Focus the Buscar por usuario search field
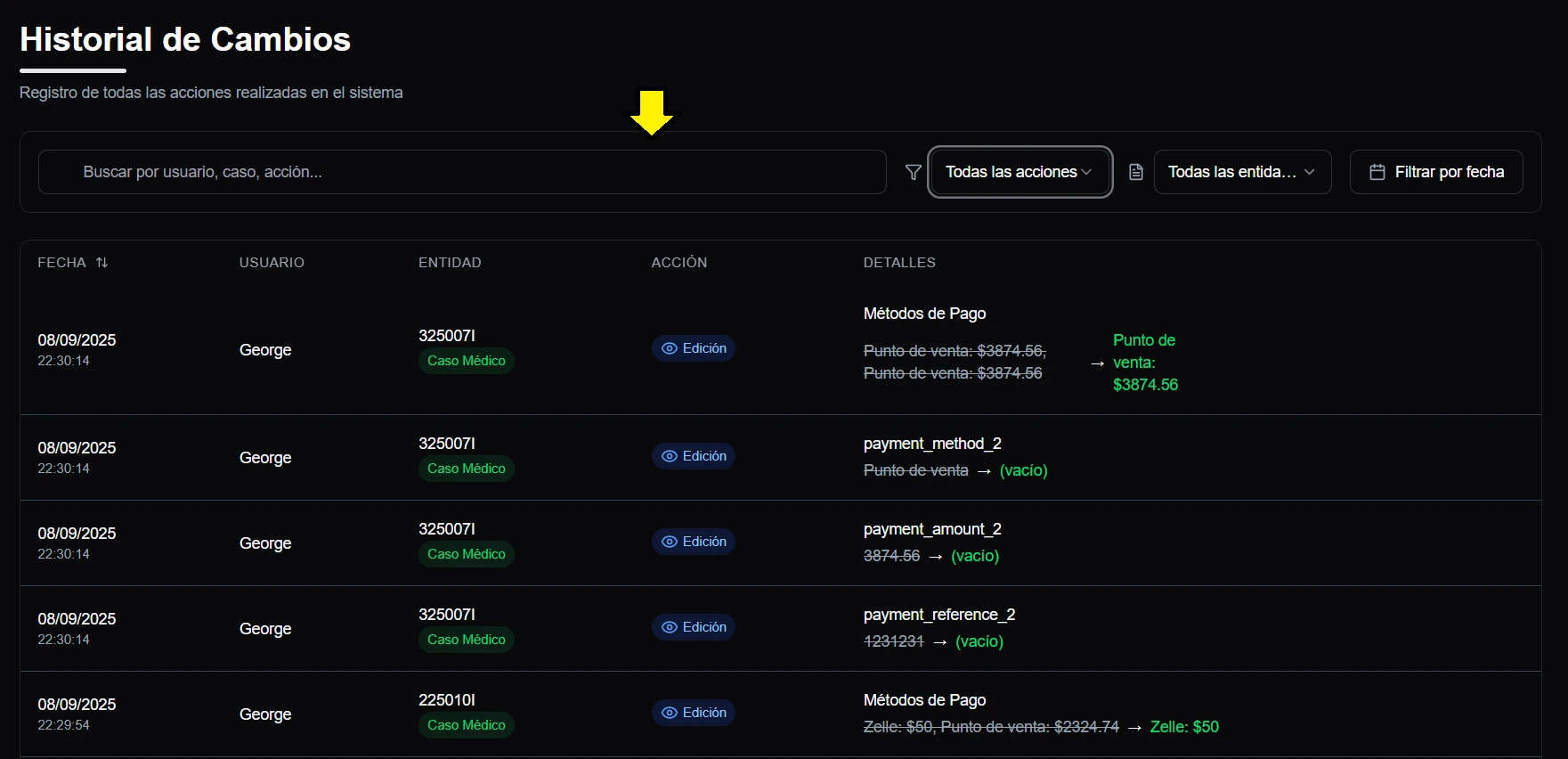The height and width of the screenshot is (759, 1568). [x=463, y=172]
